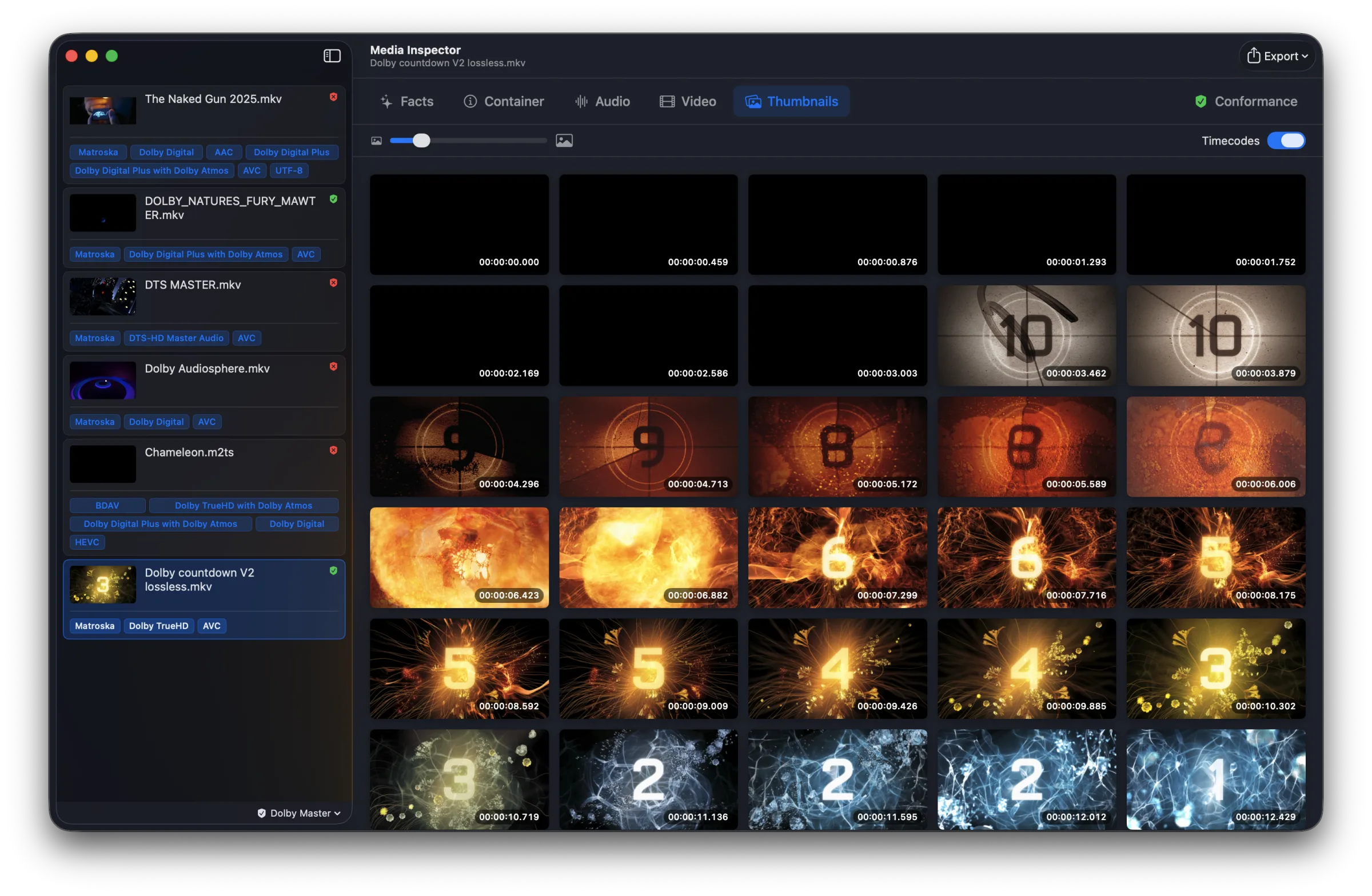The height and width of the screenshot is (896, 1372).
Task: Open thumbnail at timecode 00:00:04.296
Action: (459, 447)
